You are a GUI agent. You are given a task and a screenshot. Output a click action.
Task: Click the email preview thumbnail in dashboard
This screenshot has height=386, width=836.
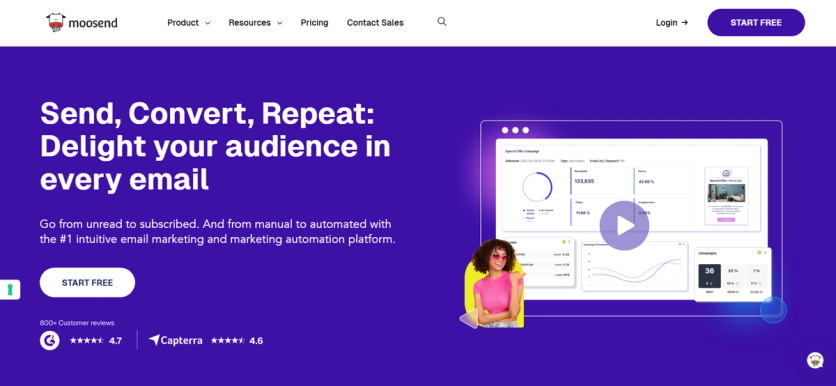tap(726, 196)
